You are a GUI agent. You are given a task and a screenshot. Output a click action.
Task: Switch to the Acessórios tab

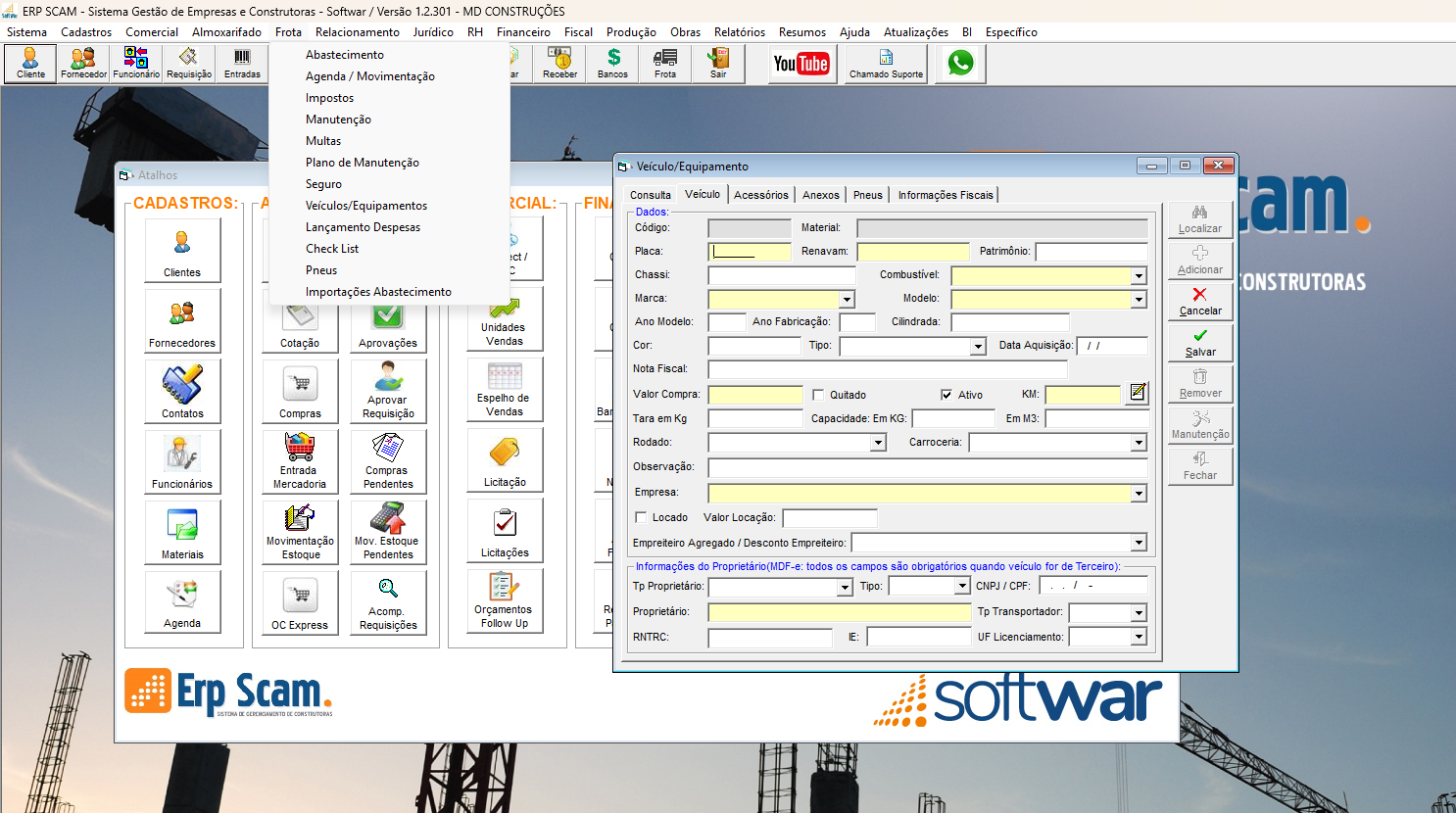(x=761, y=195)
